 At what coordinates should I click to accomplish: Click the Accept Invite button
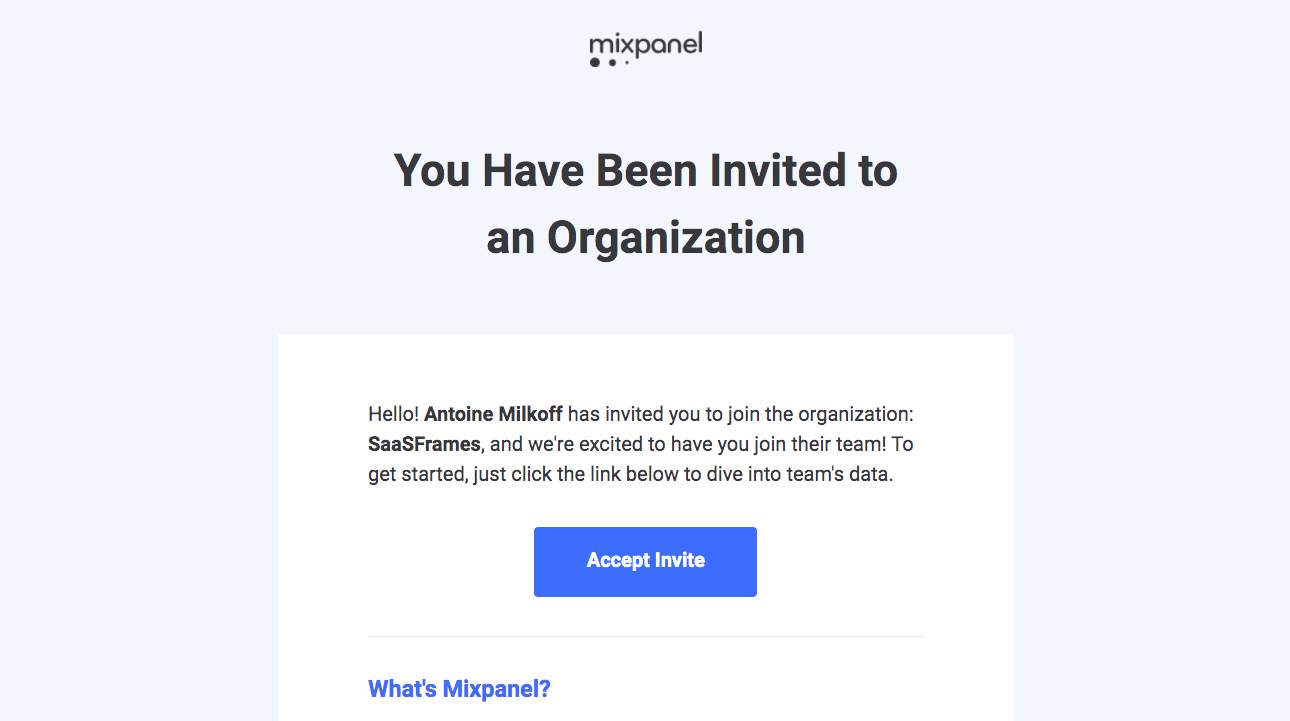645,561
